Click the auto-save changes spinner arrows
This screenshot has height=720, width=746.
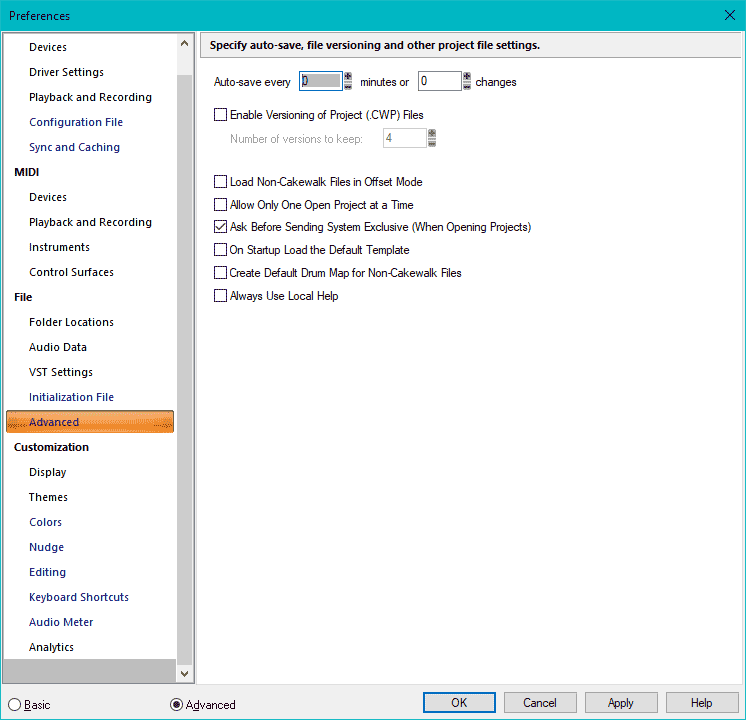click(x=467, y=81)
